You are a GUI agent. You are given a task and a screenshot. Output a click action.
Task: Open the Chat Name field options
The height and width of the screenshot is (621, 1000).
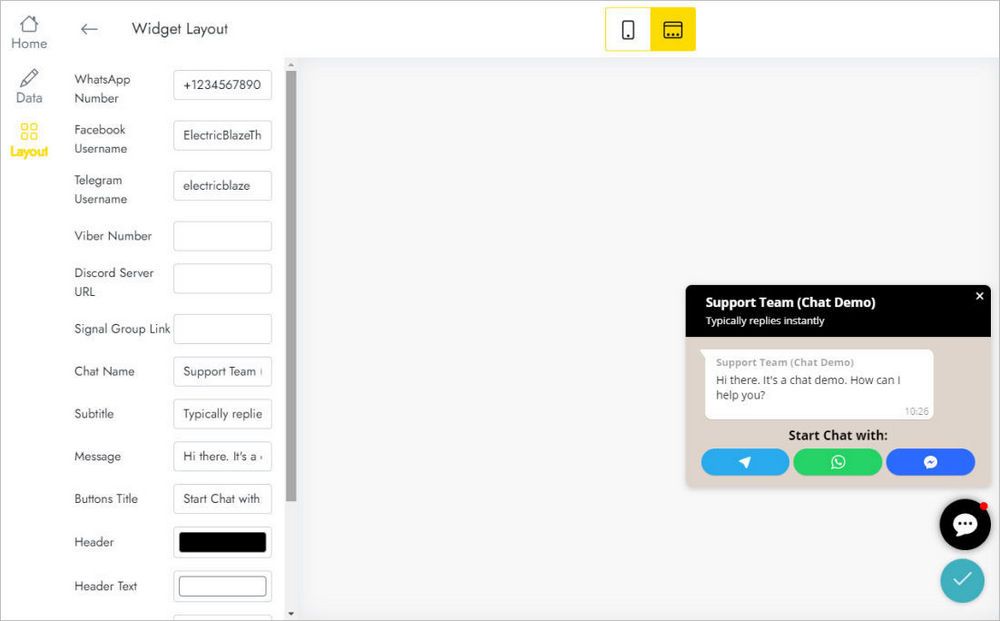[222, 371]
